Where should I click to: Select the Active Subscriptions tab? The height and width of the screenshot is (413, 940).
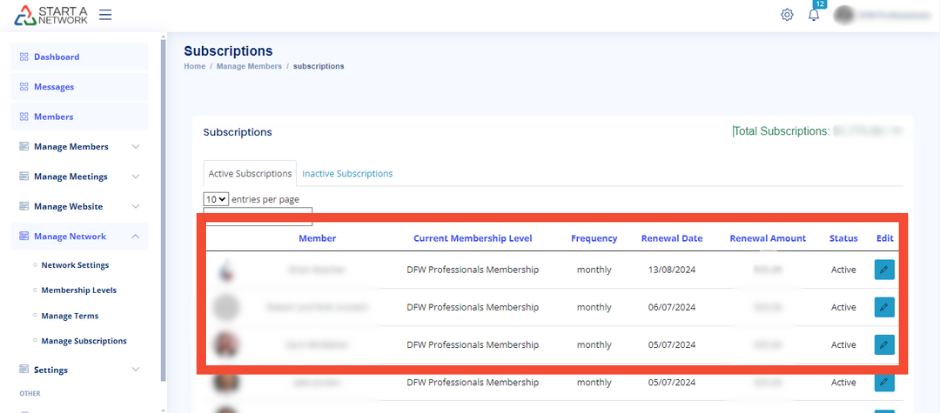tap(250, 174)
